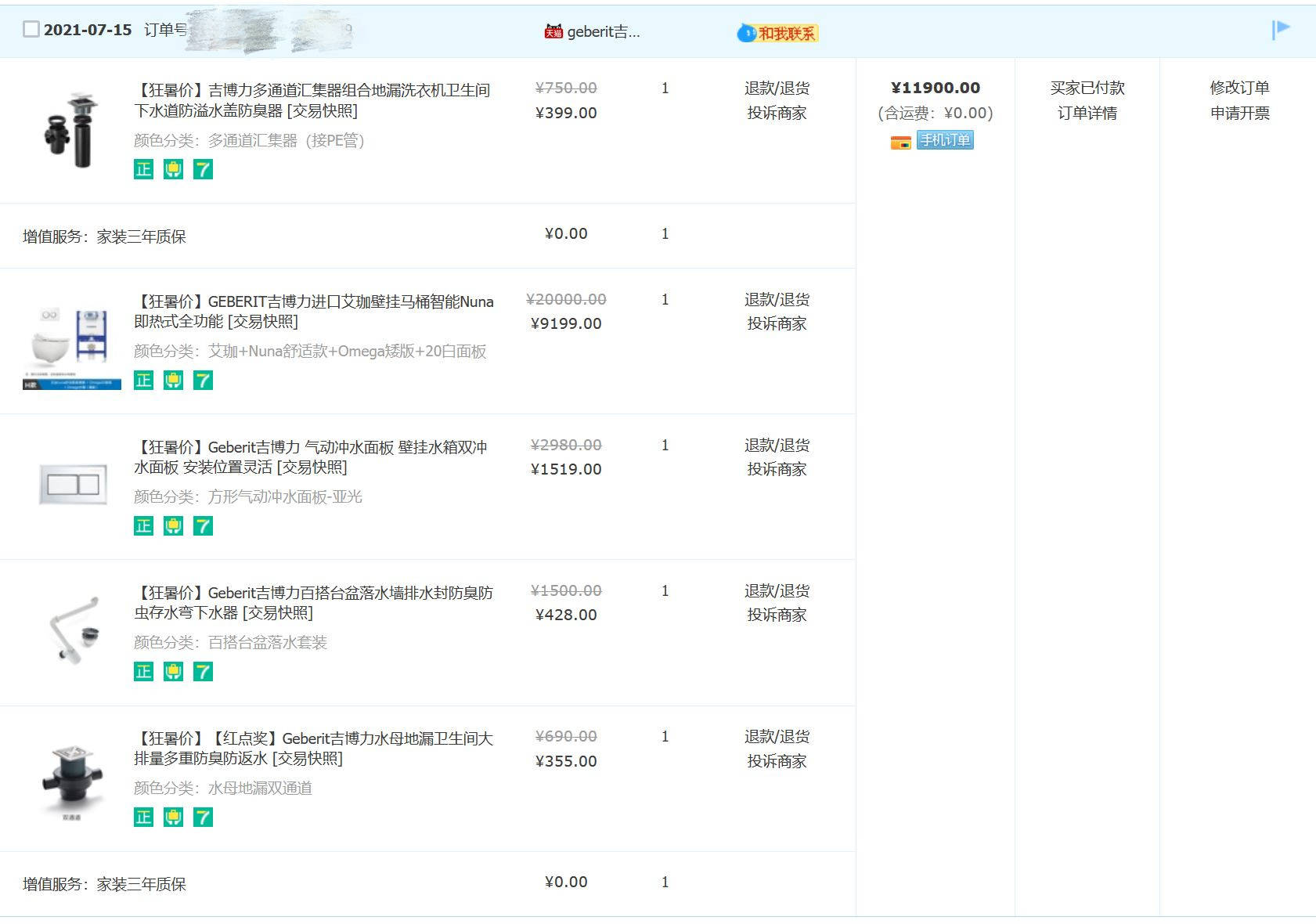The width and height of the screenshot is (1316, 924).
Task: Click the yellow consumer protection badge on 多通道汇集器 item
Action: 173,169
